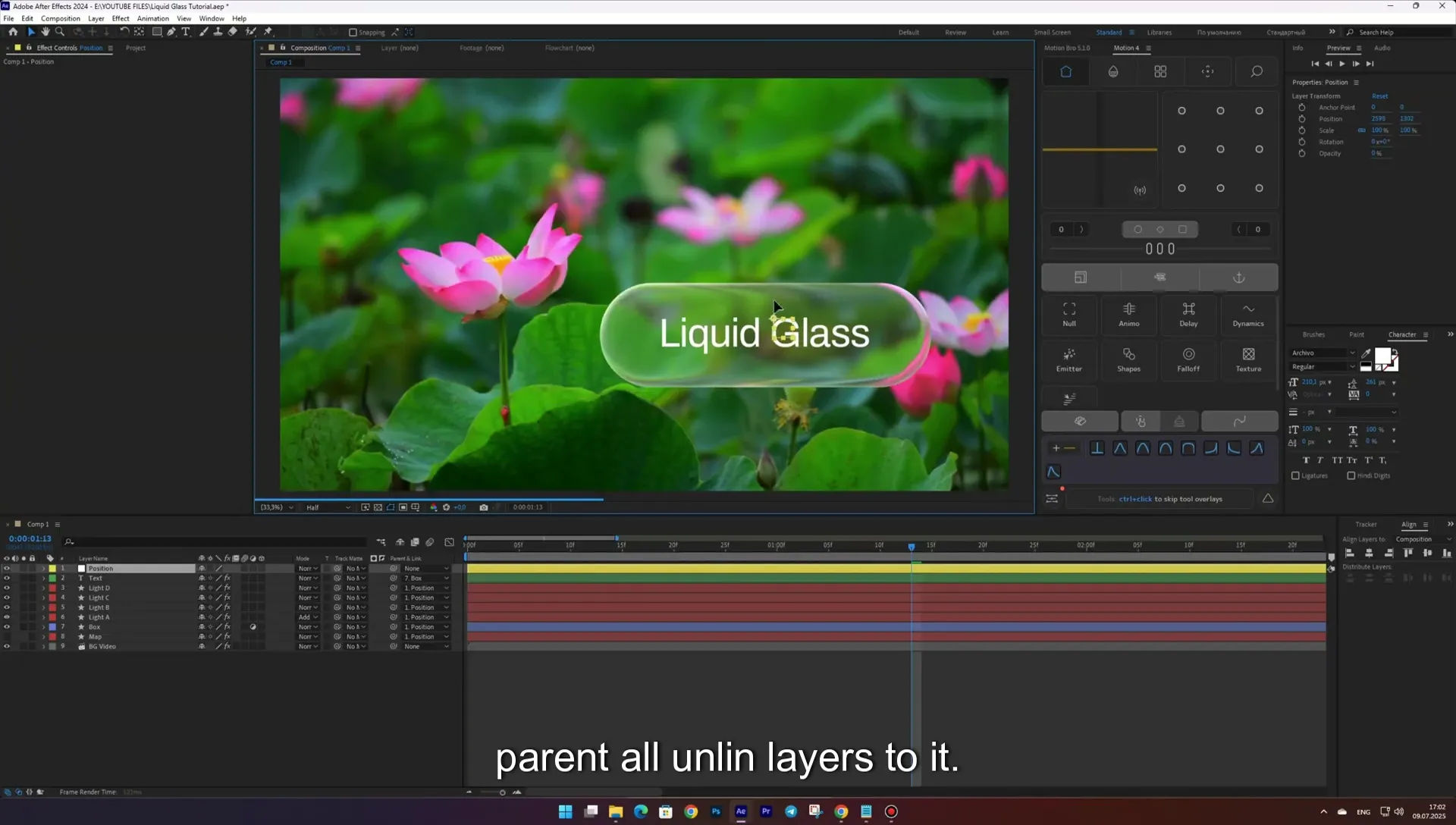The height and width of the screenshot is (825, 1456).
Task: Select the Type tool in toolbar
Action: tap(186, 32)
